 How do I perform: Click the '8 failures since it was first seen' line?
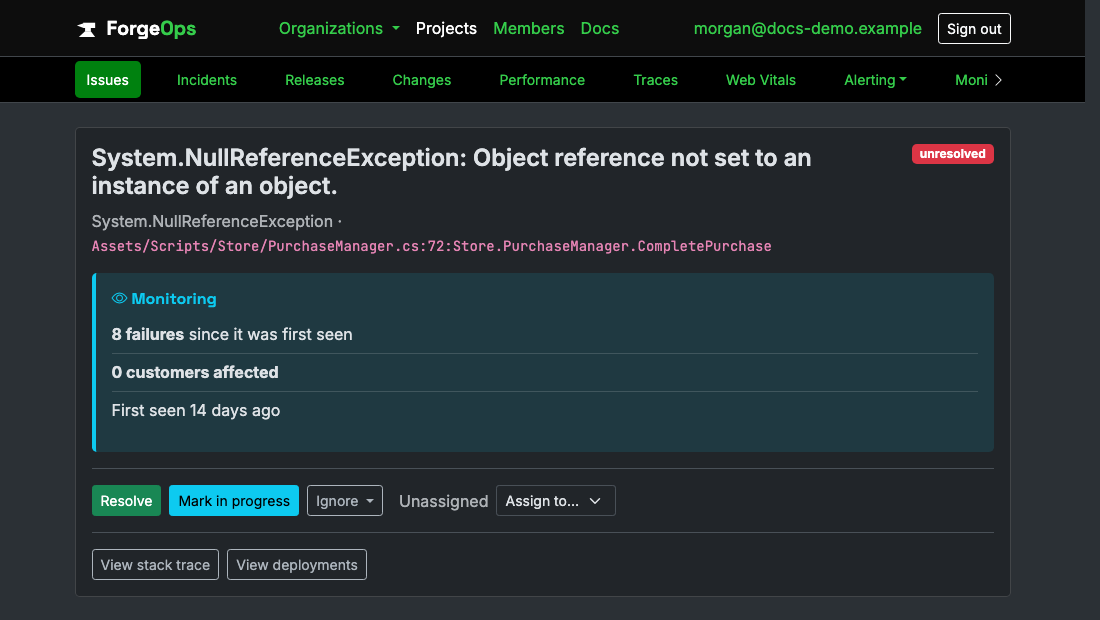click(x=232, y=335)
